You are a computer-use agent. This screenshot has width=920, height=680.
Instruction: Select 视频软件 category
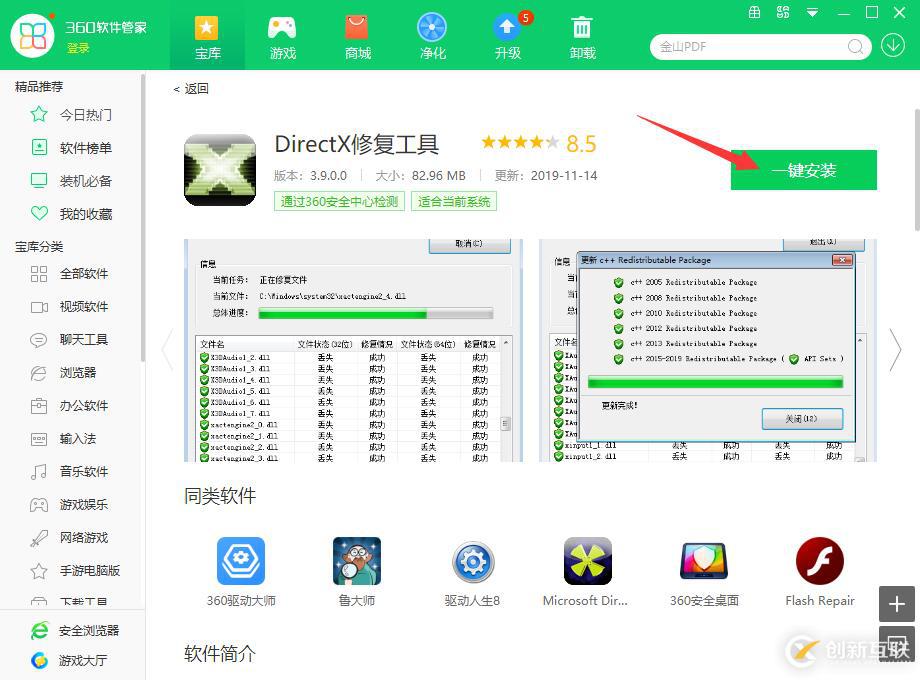70,306
